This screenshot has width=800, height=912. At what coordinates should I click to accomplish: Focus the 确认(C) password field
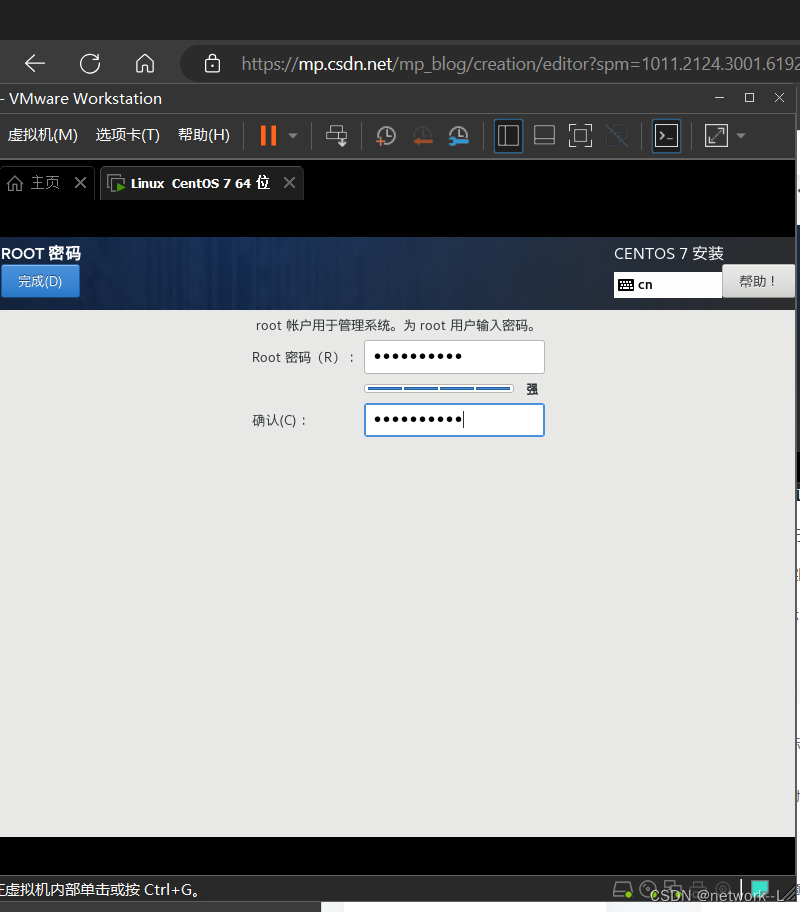coord(454,420)
